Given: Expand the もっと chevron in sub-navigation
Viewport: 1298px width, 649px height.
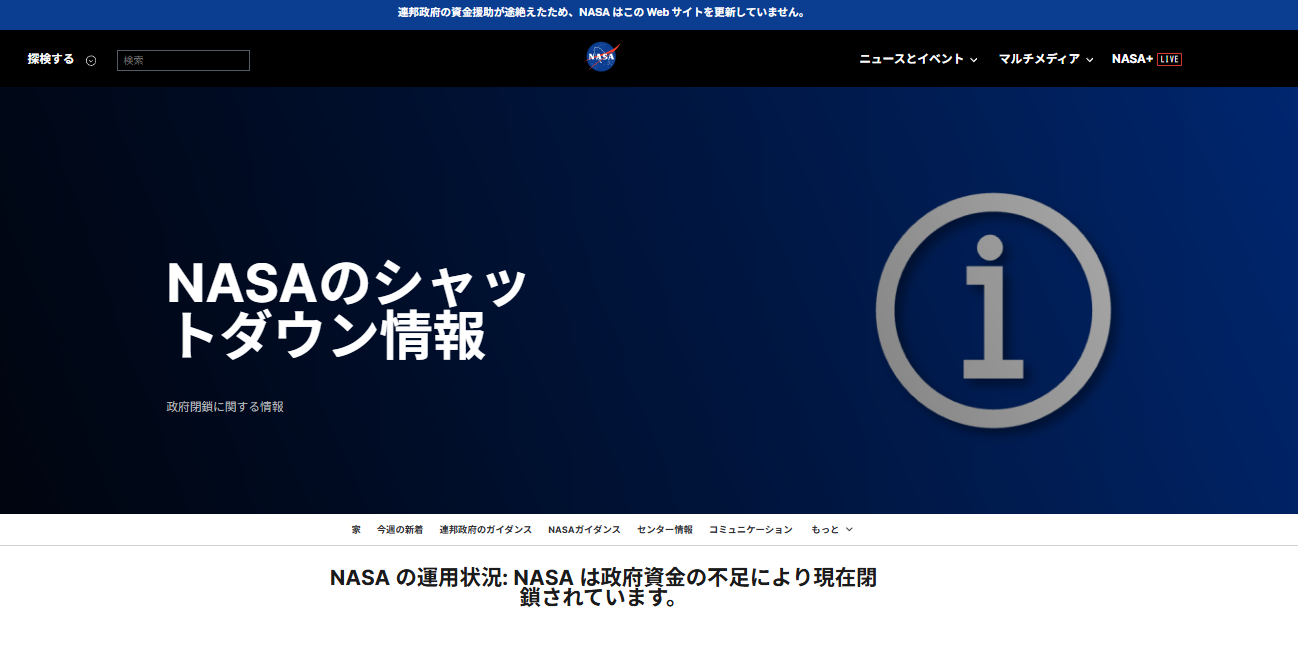Looking at the screenshot, I should [x=849, y=530].
